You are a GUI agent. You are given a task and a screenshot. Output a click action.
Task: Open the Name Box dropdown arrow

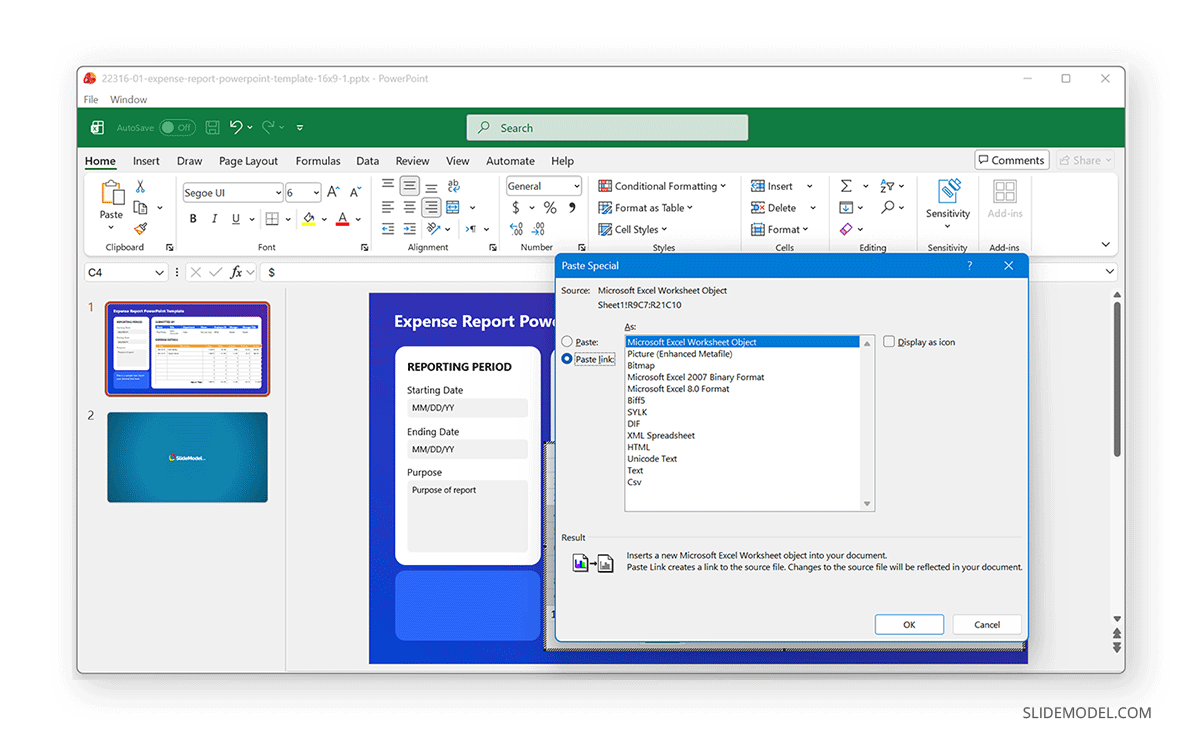[159, 272]
